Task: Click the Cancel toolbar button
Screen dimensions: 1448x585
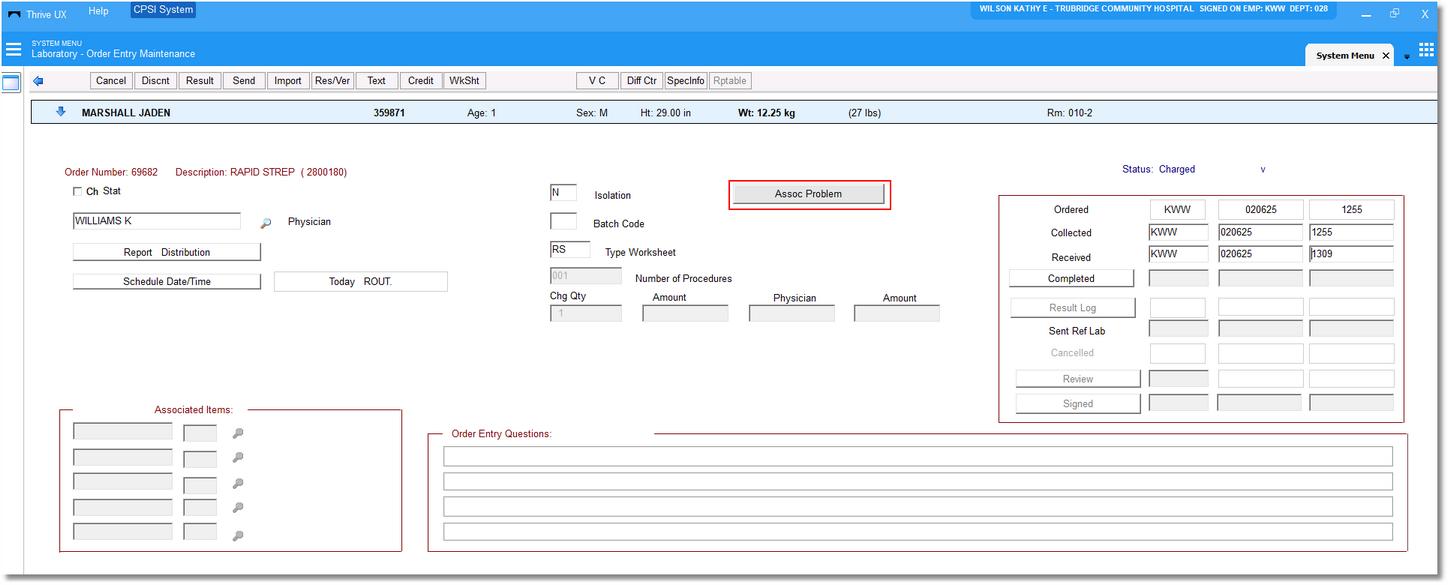Action: click(x=111, y=81)
